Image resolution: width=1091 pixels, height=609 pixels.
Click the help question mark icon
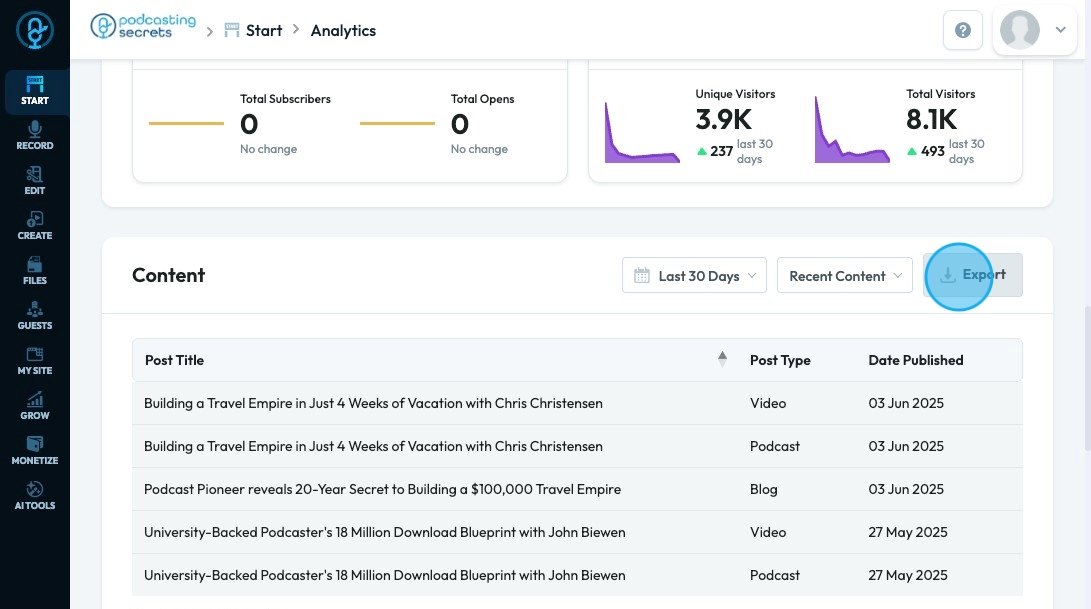(963, 31)
